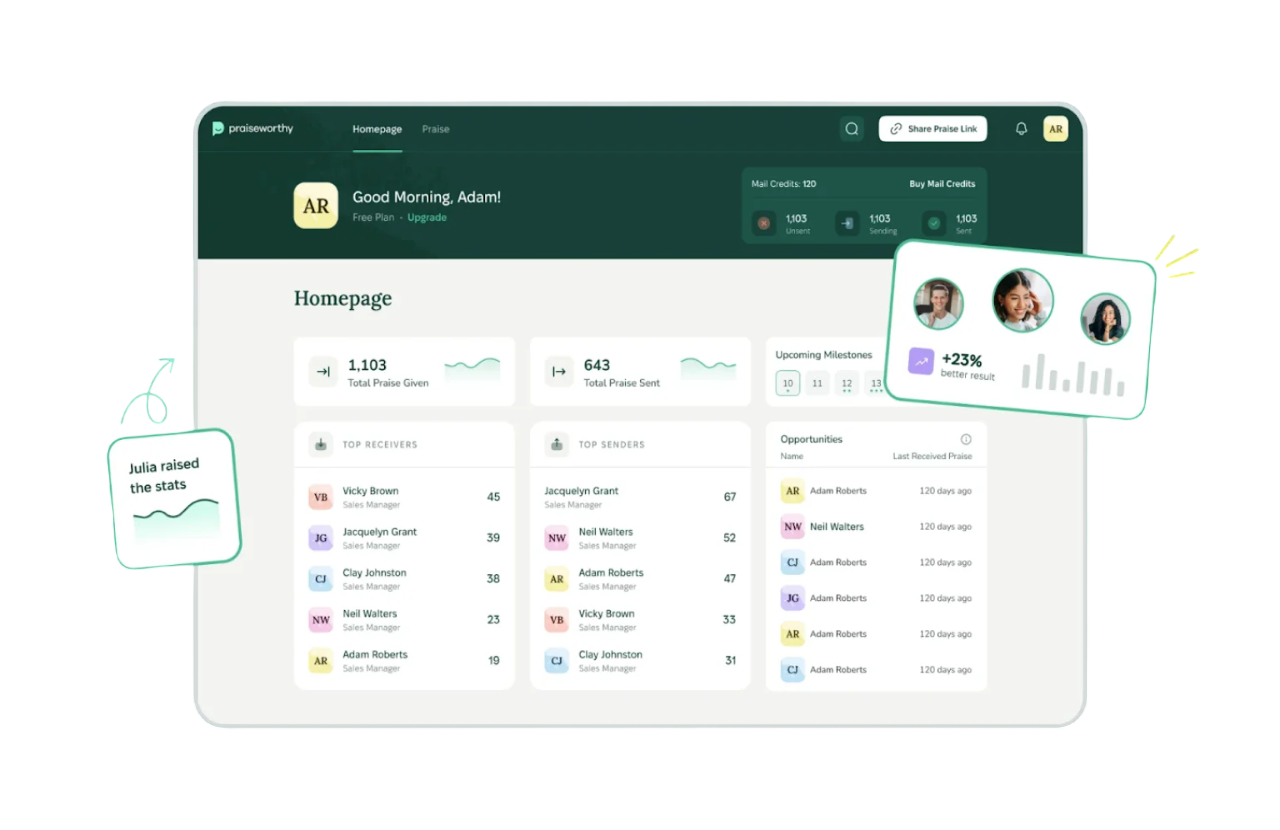Click the Share Praise Link button
The height and width of the screenshot is (830, 1280).
coord(932,128)
